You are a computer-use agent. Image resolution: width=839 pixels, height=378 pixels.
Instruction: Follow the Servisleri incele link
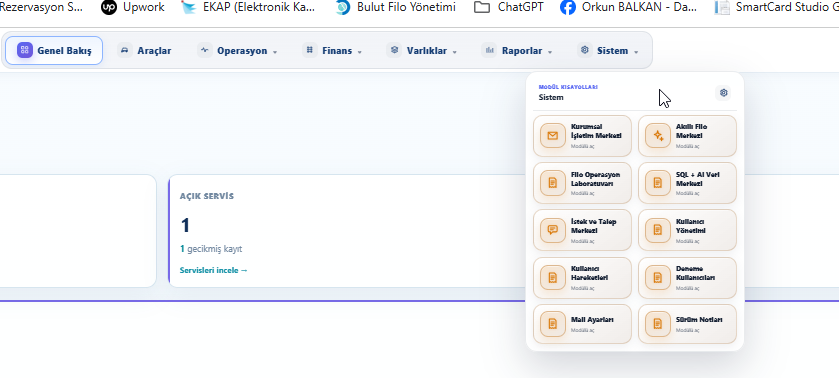tap(213, 270)
